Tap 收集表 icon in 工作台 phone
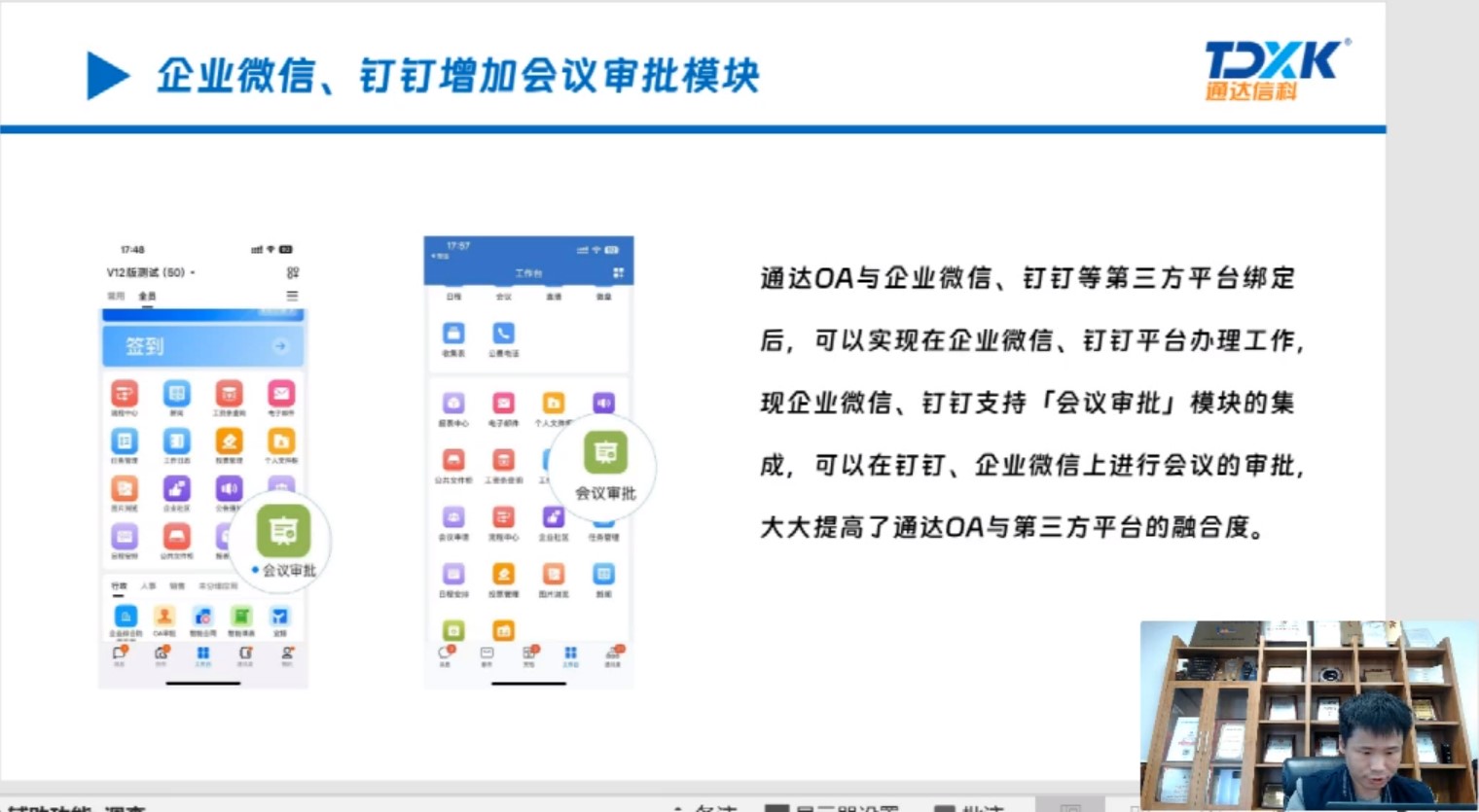The height and width of the screenshot is (812, 1479). click(x=453, y=333)
